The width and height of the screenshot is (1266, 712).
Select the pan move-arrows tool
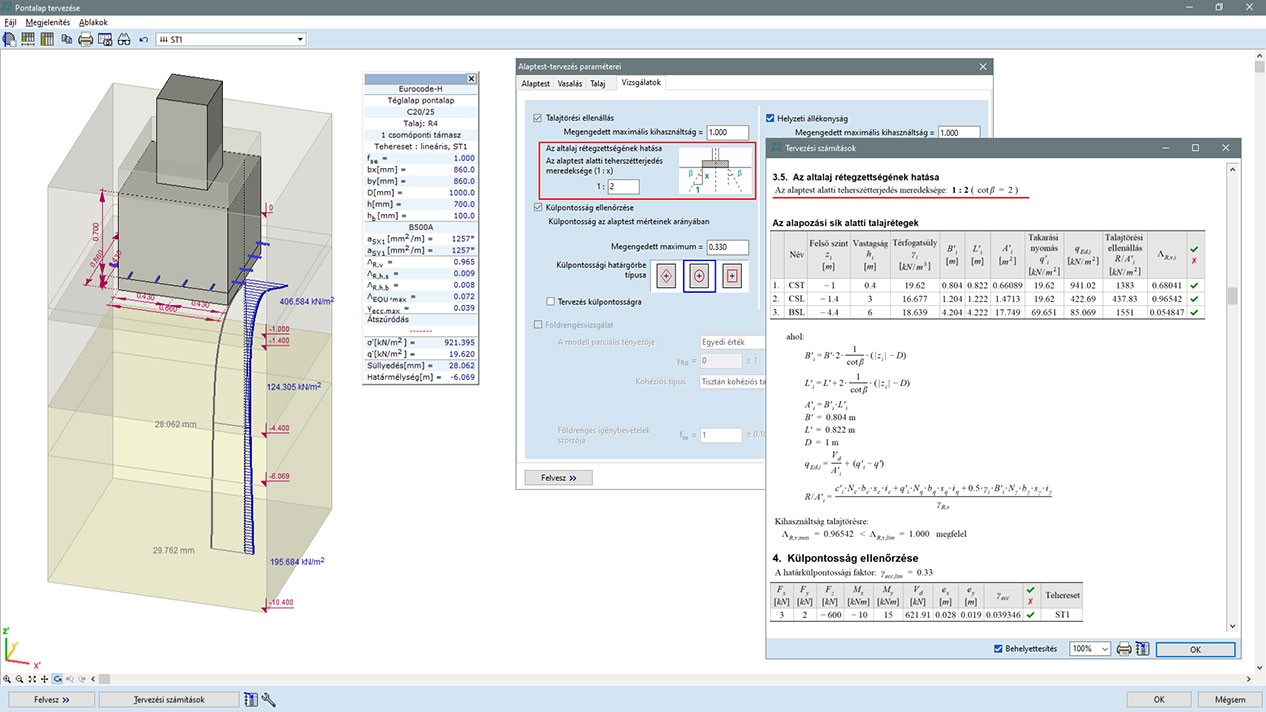[43, 679]
